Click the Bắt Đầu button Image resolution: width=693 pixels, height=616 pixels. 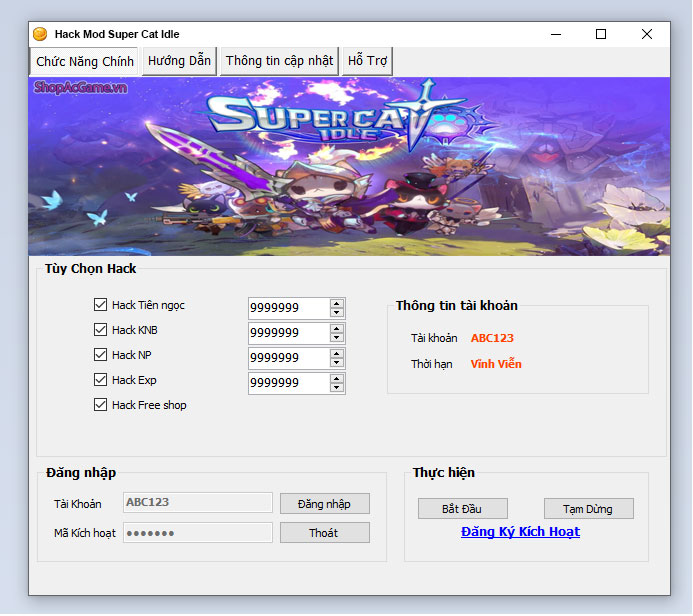(x=463, y=509)
